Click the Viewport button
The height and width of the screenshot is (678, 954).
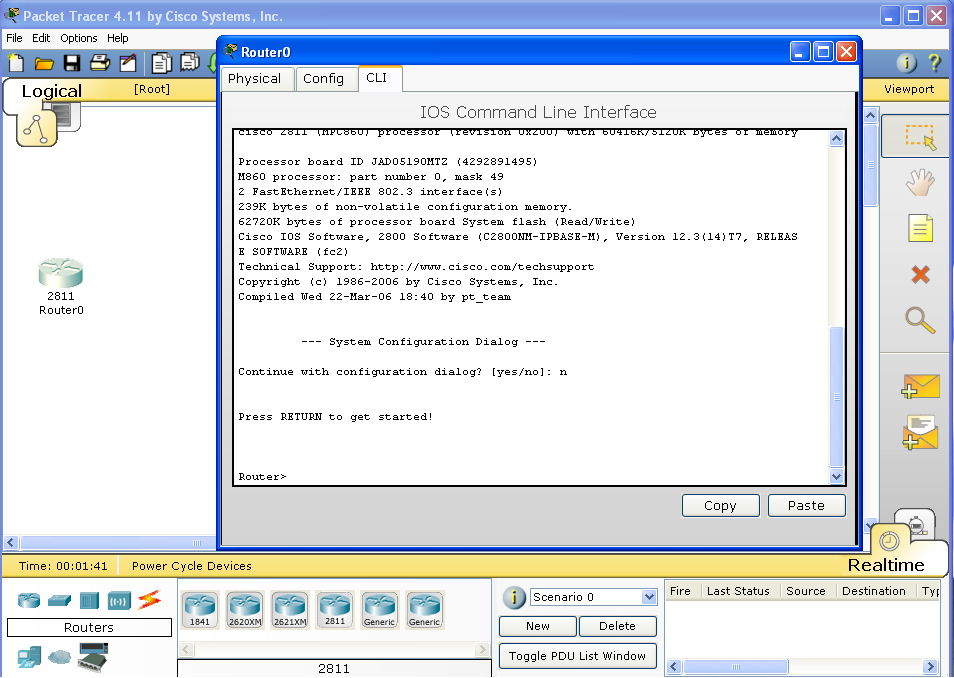[x=909, y=89]
